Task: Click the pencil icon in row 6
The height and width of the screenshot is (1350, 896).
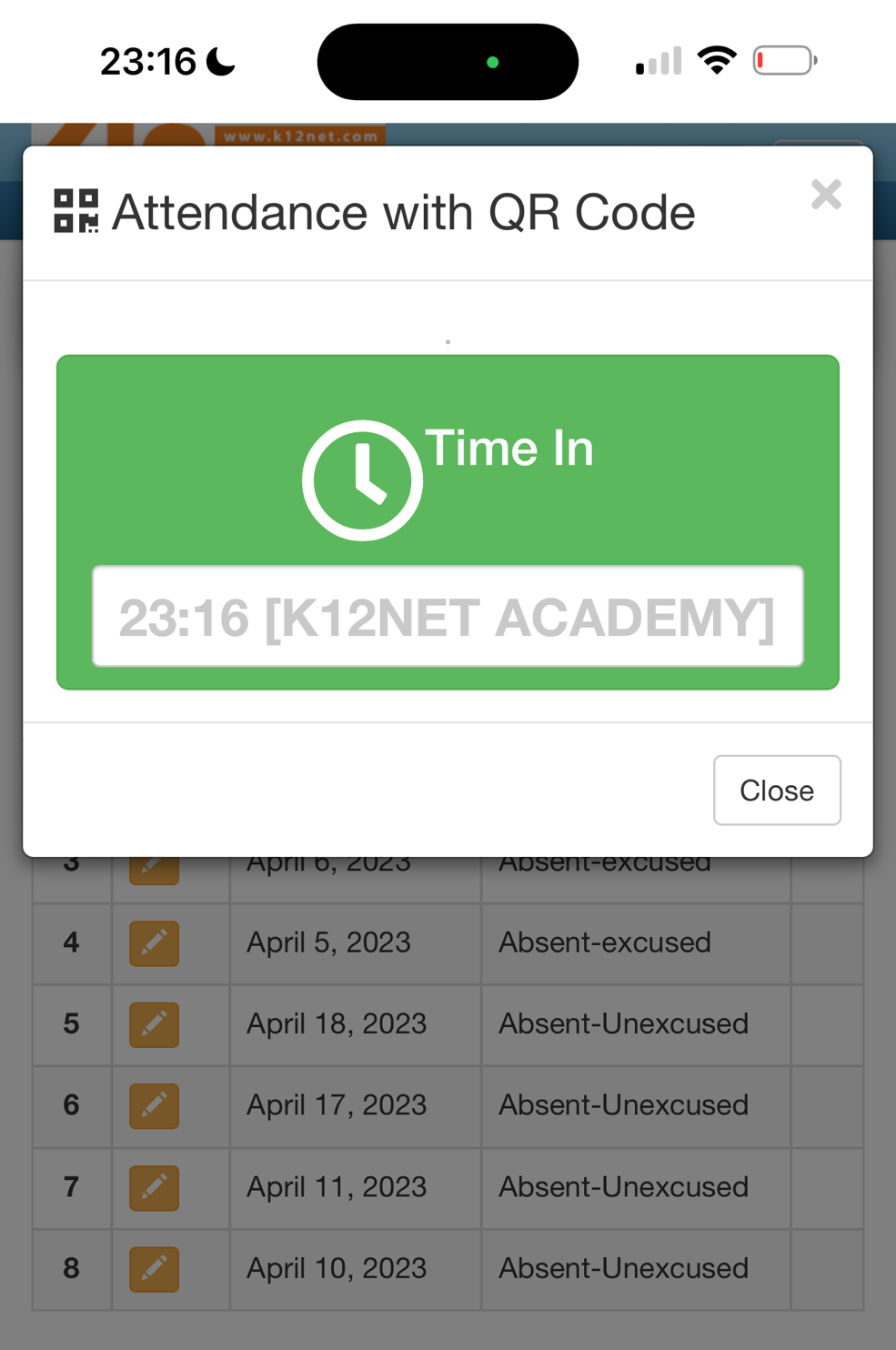Action: point(154,1105)
